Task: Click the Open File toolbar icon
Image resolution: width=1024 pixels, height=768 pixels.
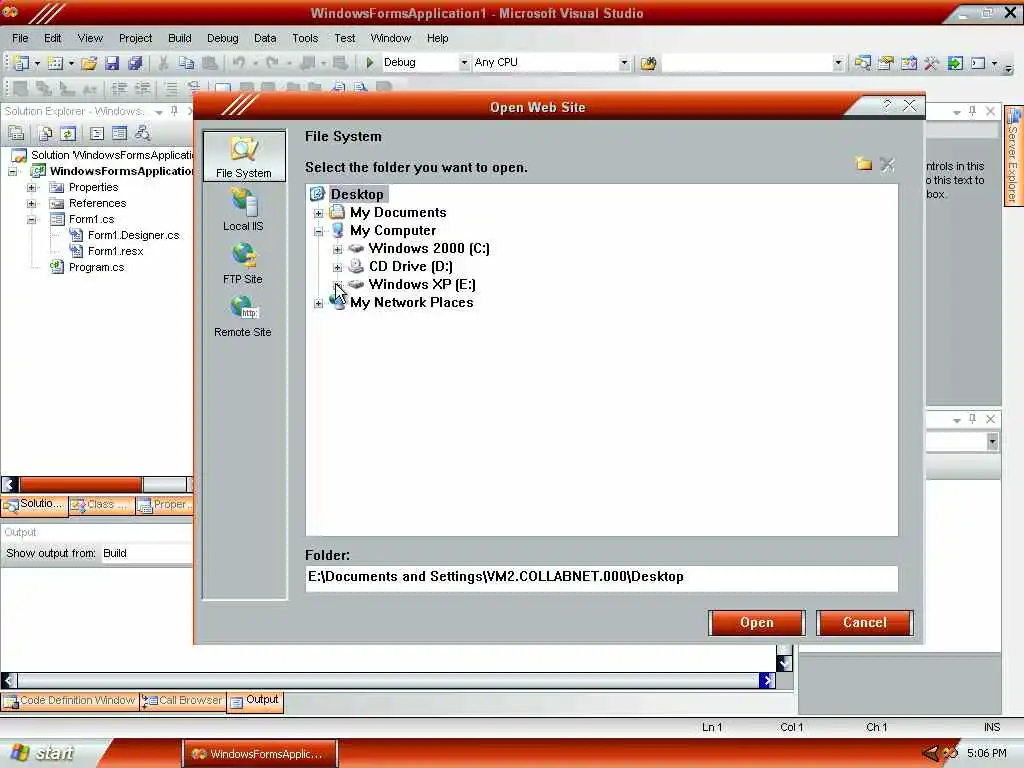Action: coord(89,63)
